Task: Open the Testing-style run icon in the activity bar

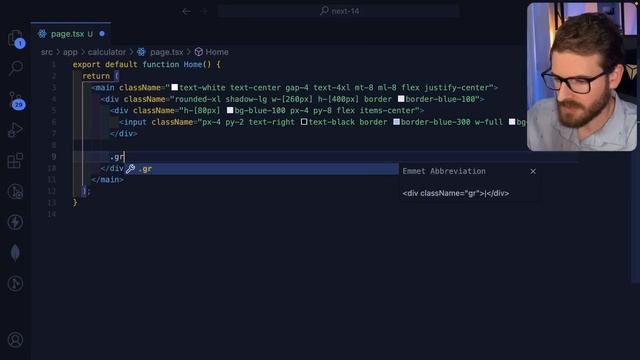Action: point(16,191)
